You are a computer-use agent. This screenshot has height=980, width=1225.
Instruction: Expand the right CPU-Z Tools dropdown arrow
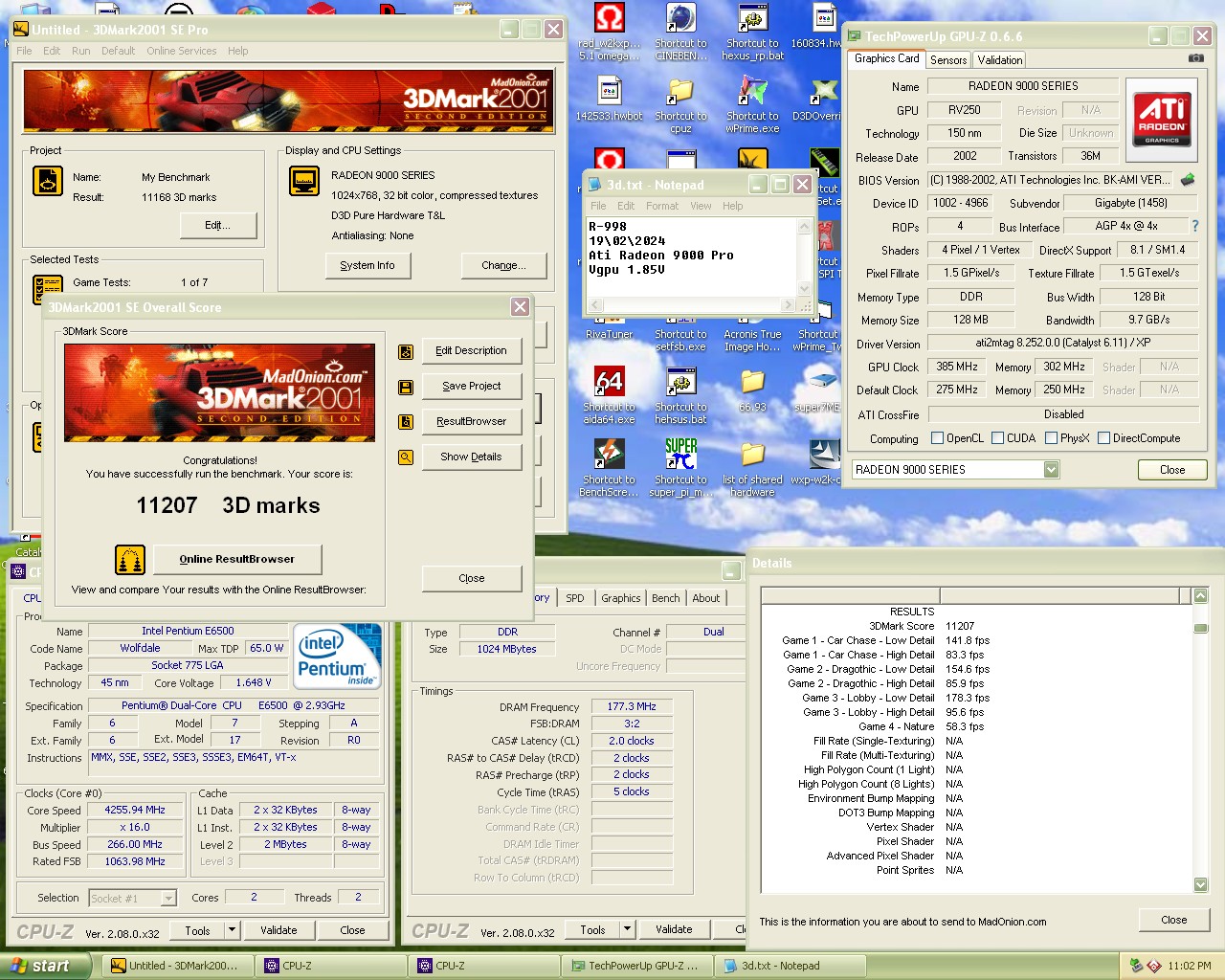(627, 929)
